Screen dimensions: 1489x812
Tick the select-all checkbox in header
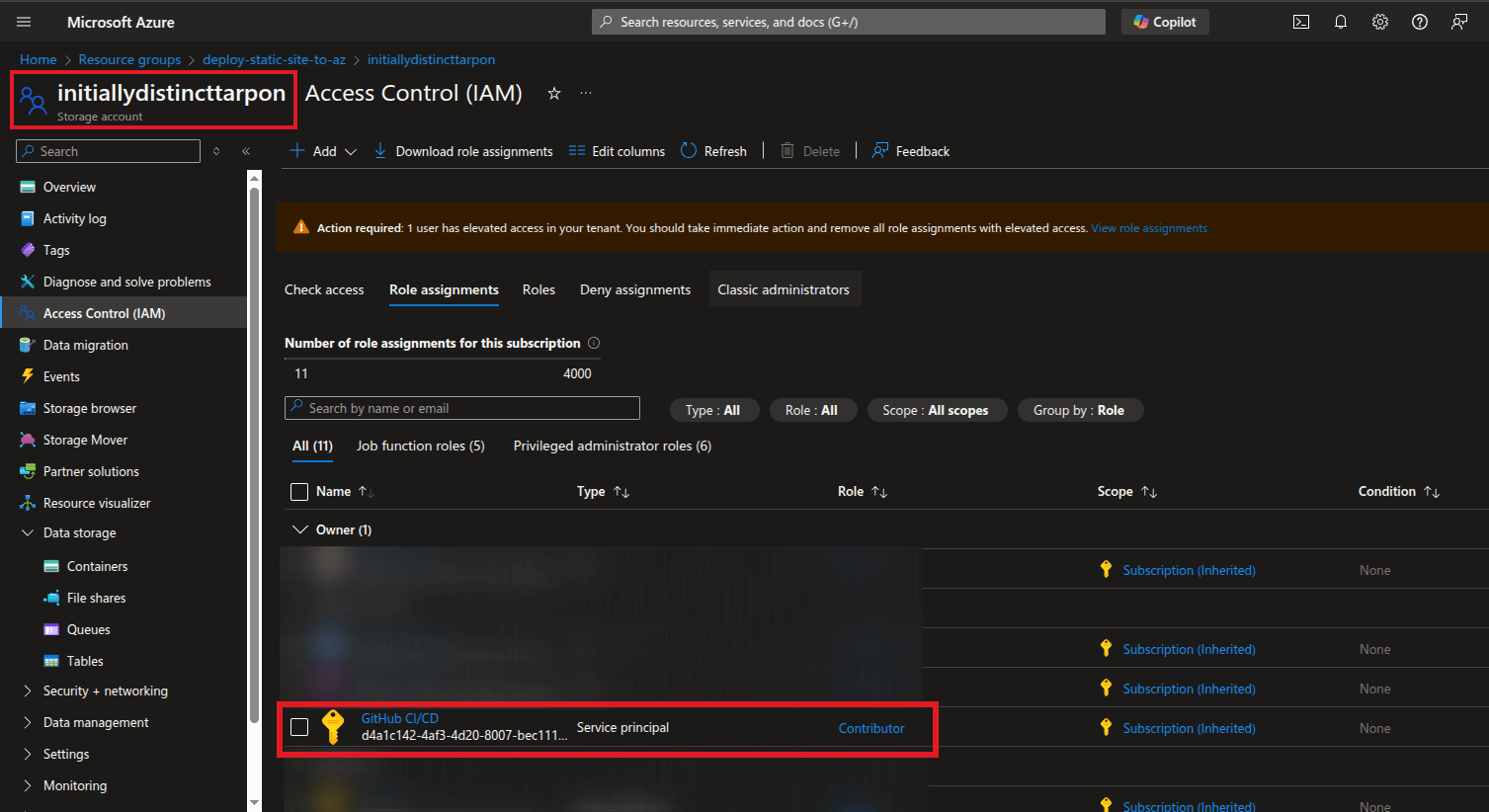pos(299,492)
